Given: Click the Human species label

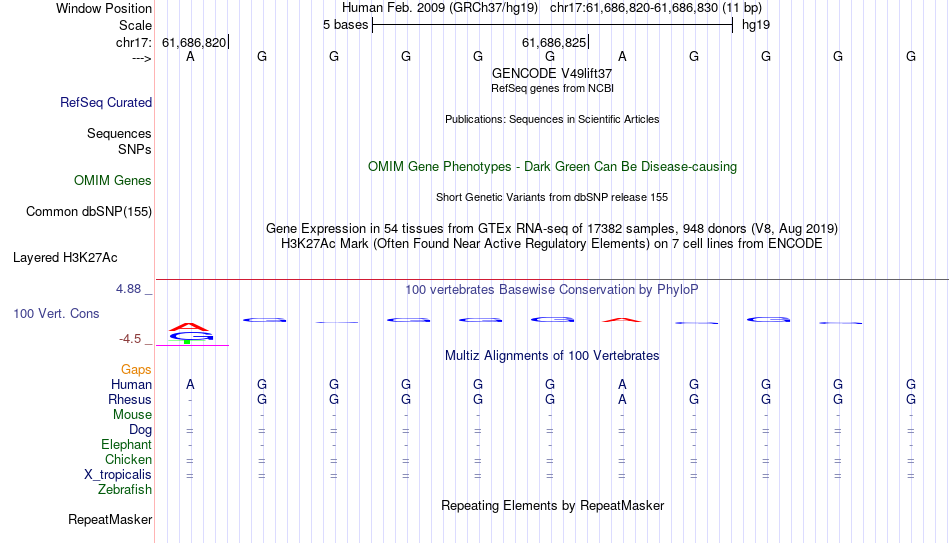Looking at the screenshot, I should 131,385.
